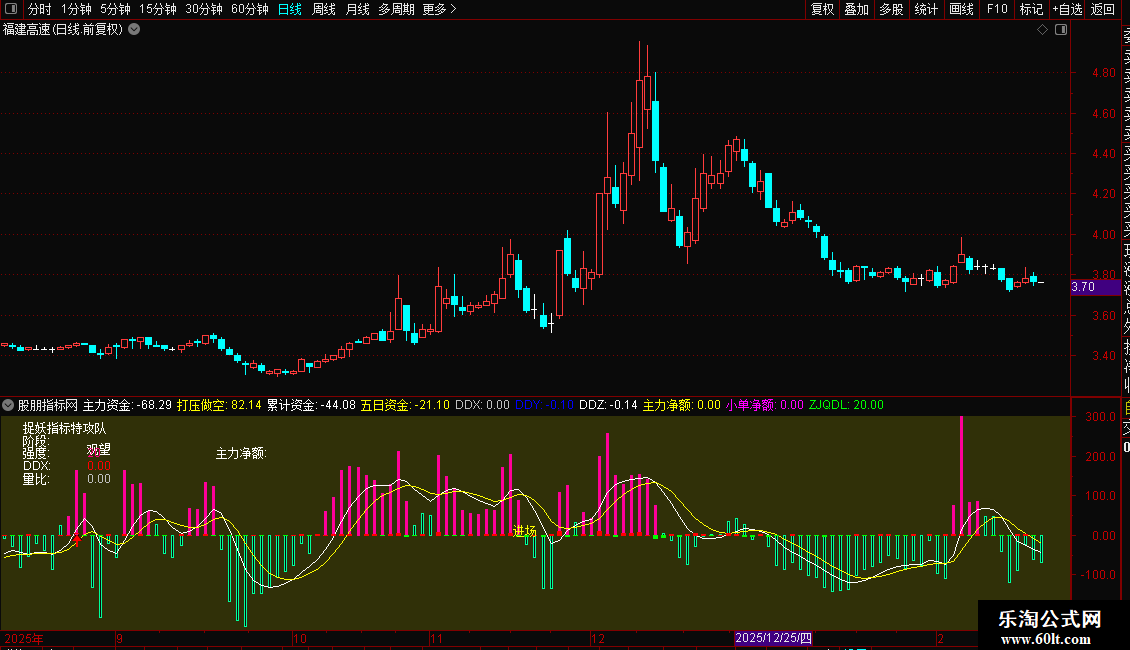This screenshot has height=650, width=1130.
Task: Switch to the 分时 view tab
Action: [x=40, y=9]
